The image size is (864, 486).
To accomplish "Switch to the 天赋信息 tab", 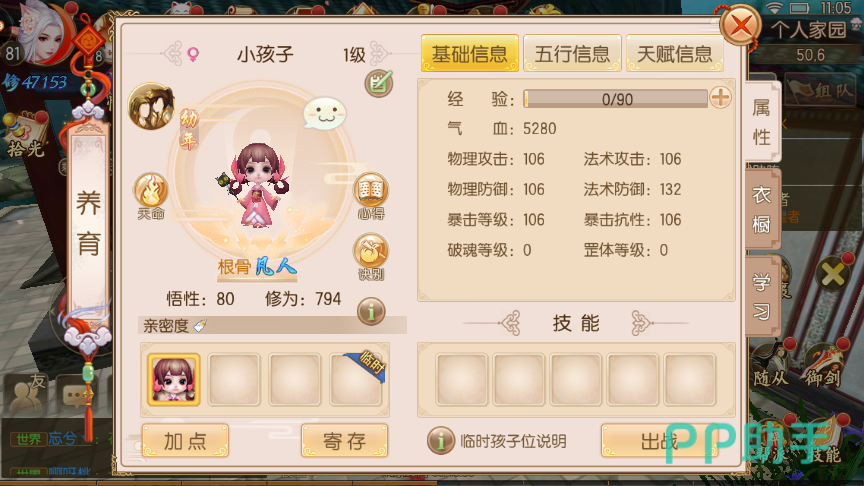I will (674, 53).
